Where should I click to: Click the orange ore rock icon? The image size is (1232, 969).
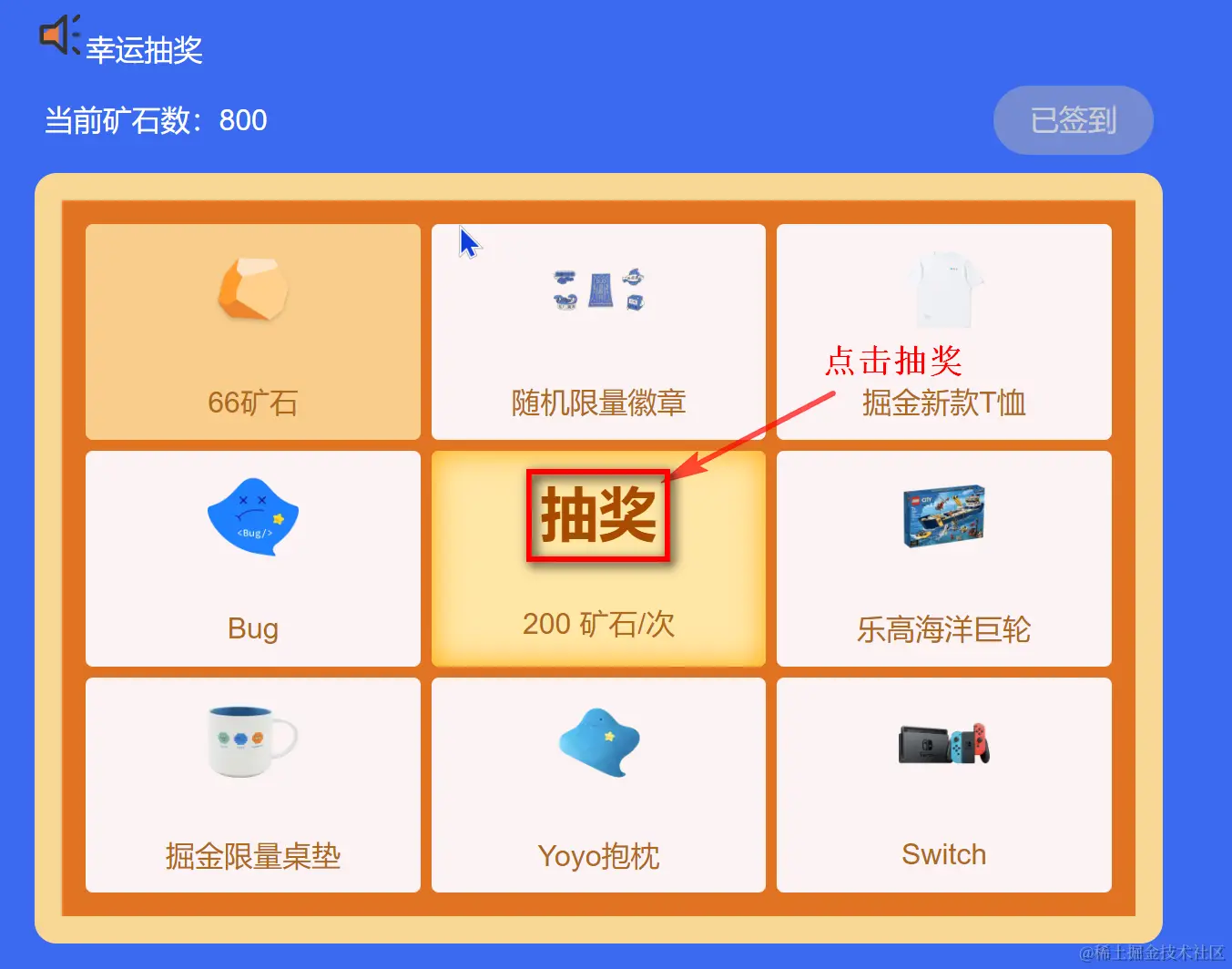tap(253, 289)
